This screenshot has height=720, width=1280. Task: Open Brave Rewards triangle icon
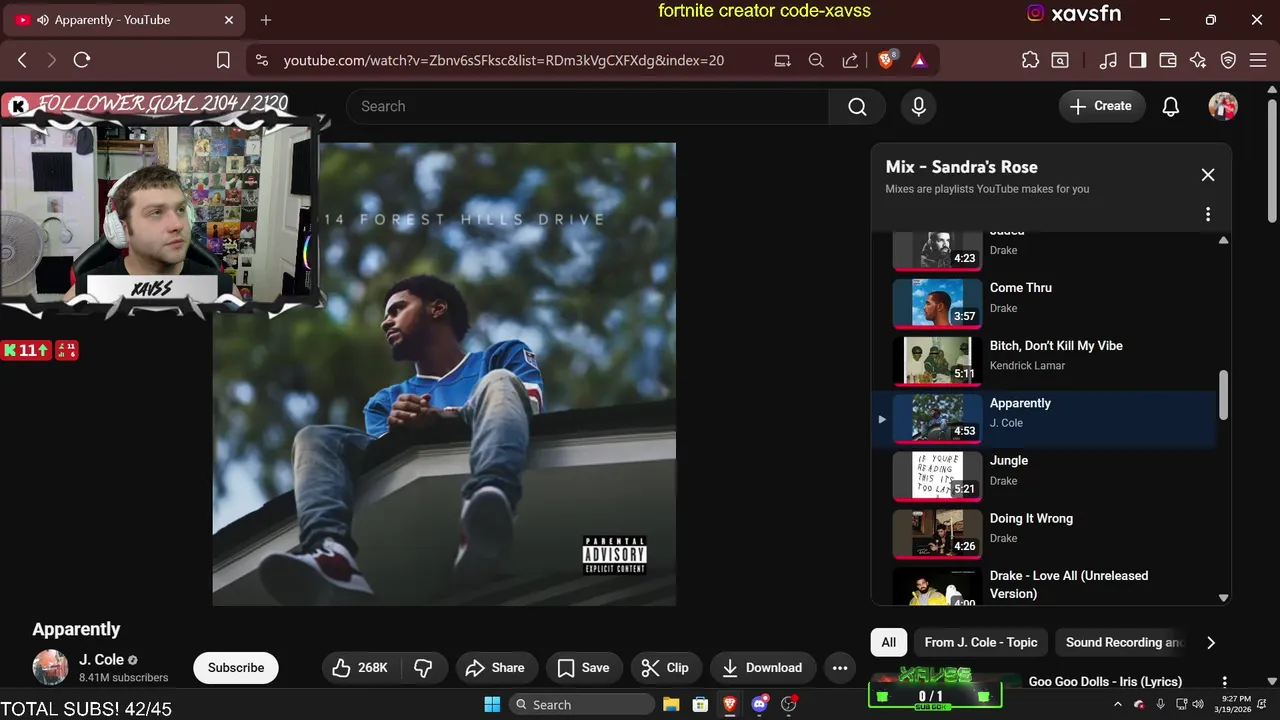coord(919,60)
